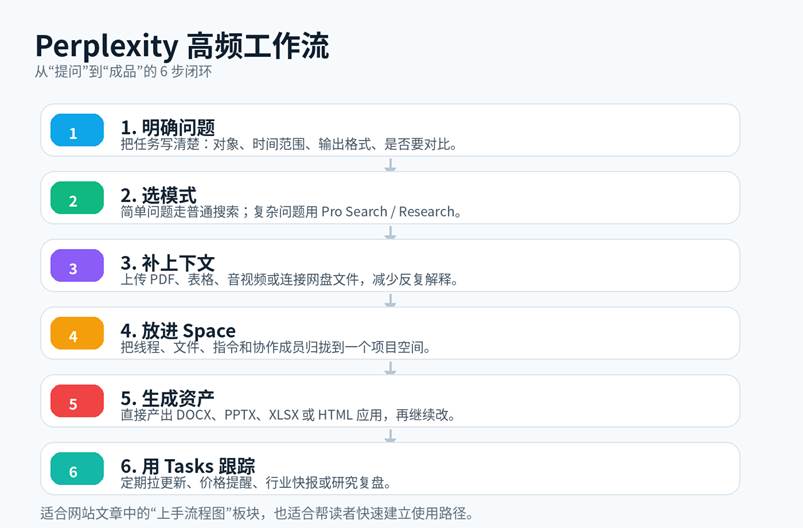Select the "2. 选模式" step heading
Viewport: 803px width, 528px height.
[x=158, y=195]
